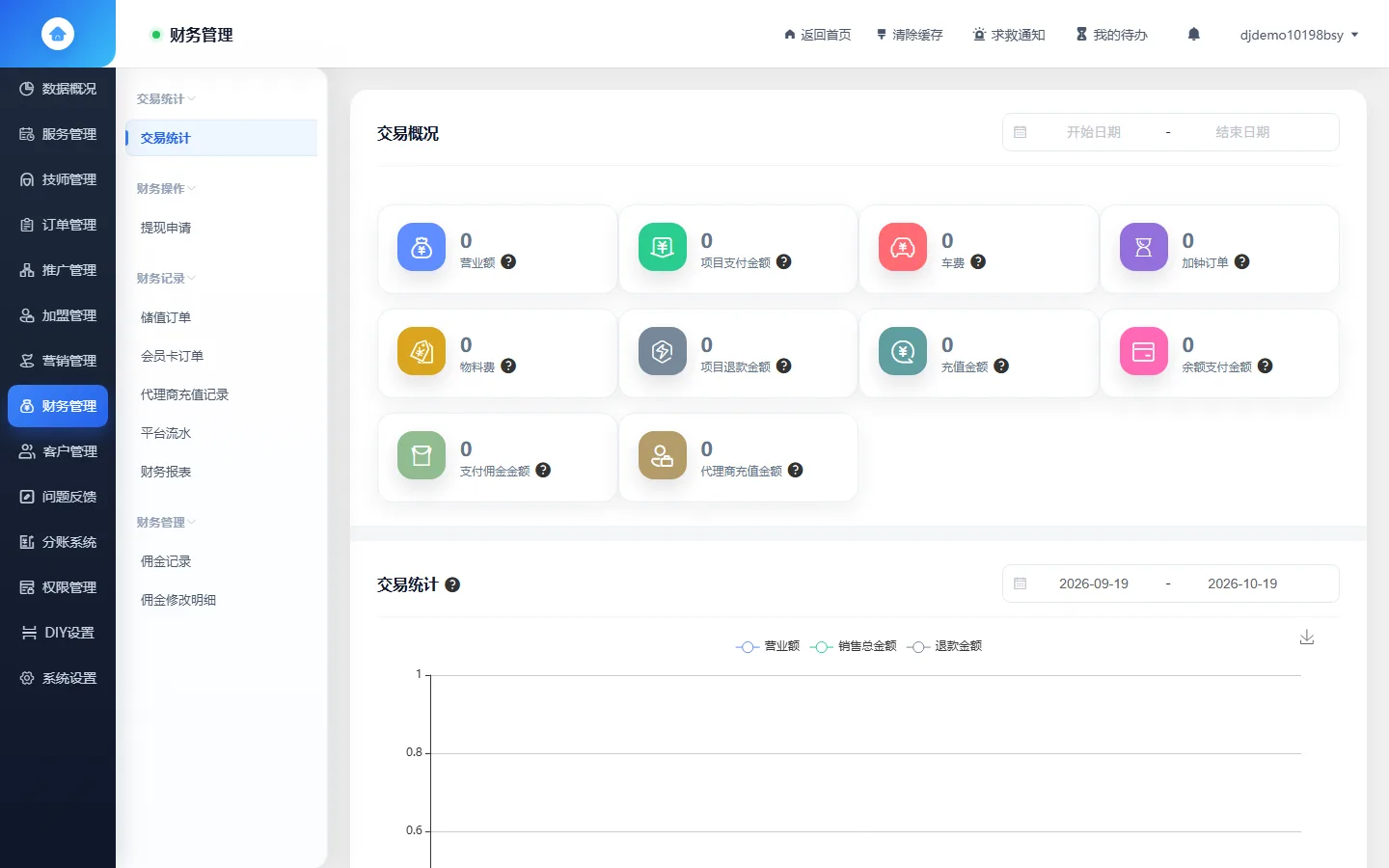The image size is (1389, 868).
Task: Collapse the 财务管理 submenu group
Action: tap(166, 523)
